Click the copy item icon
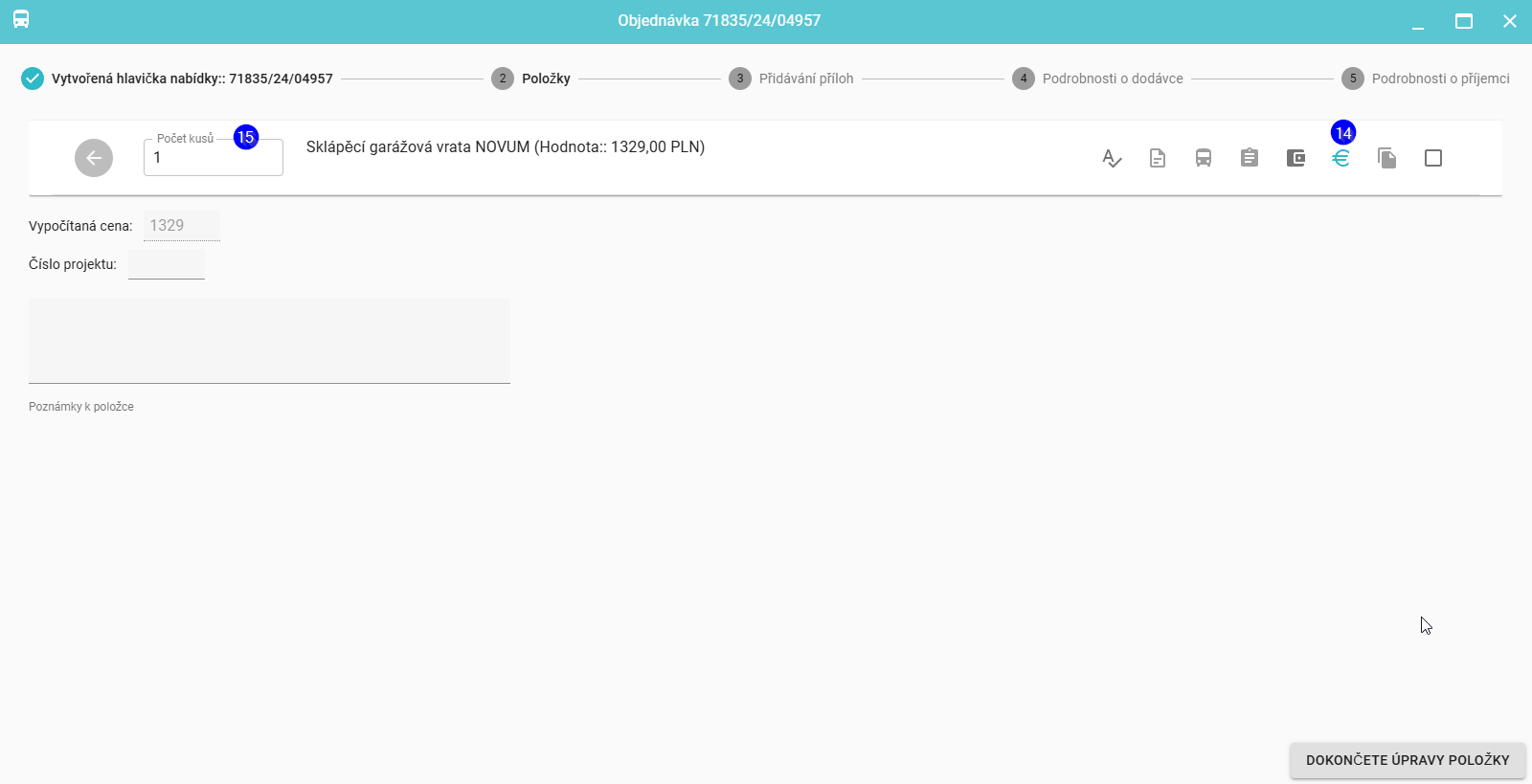This screenshot has width=1532, height=784. click(1386, 158)
